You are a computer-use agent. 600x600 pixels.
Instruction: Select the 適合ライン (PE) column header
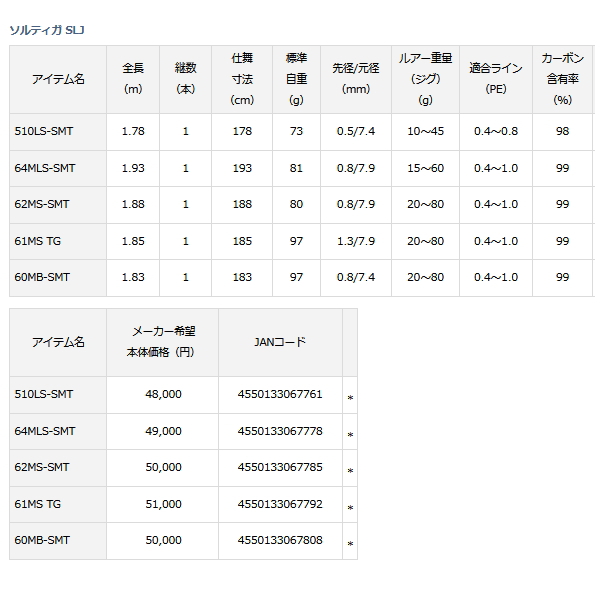pyautogui.click(x=496, y=79)
